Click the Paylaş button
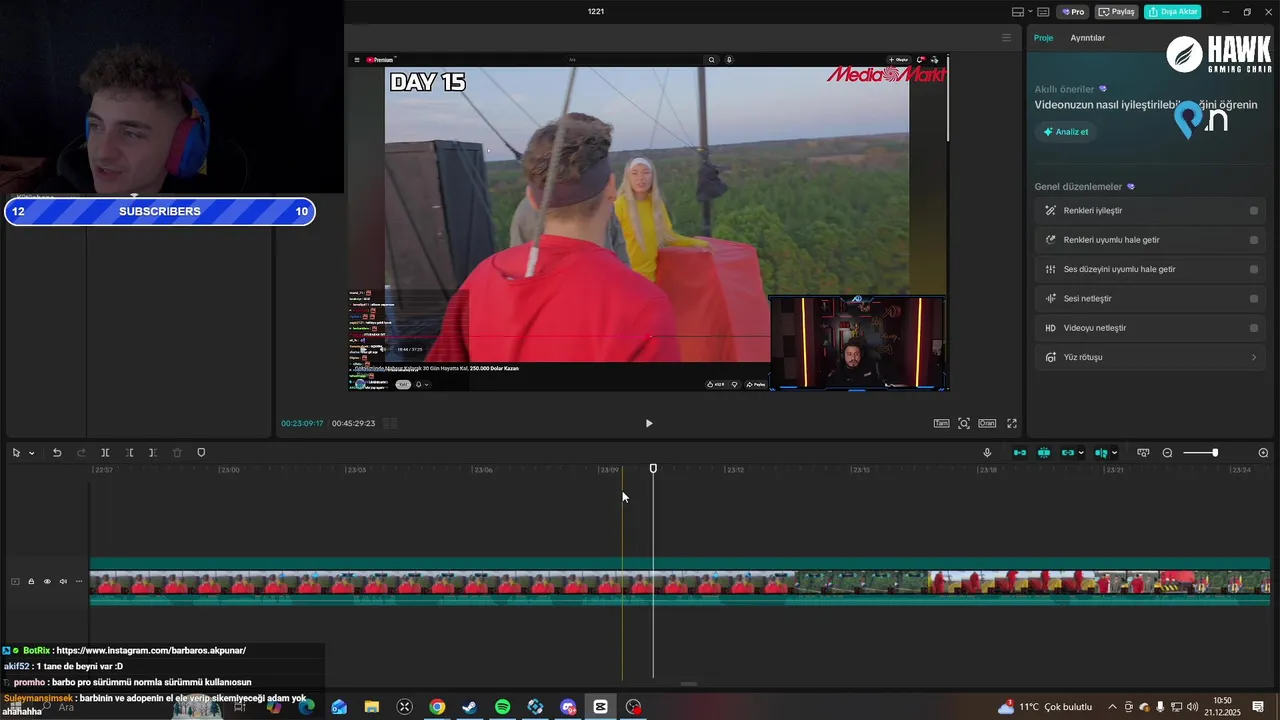1280x720 pixels. pyautogui.click(x=1117, y=12)
